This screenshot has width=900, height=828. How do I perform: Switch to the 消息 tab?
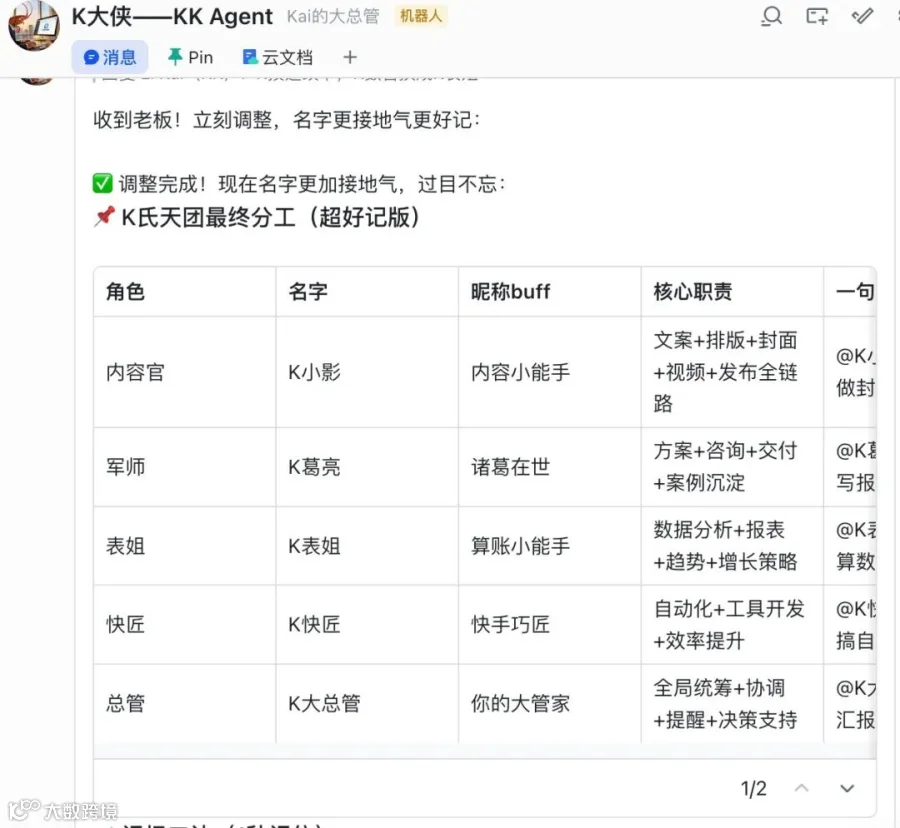point(110,57)
